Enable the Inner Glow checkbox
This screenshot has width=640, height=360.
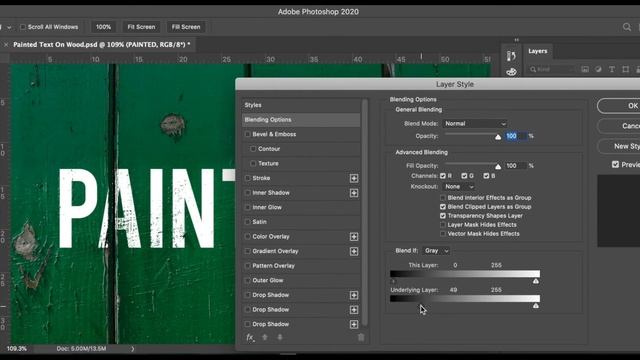click(x=247, y=207)
